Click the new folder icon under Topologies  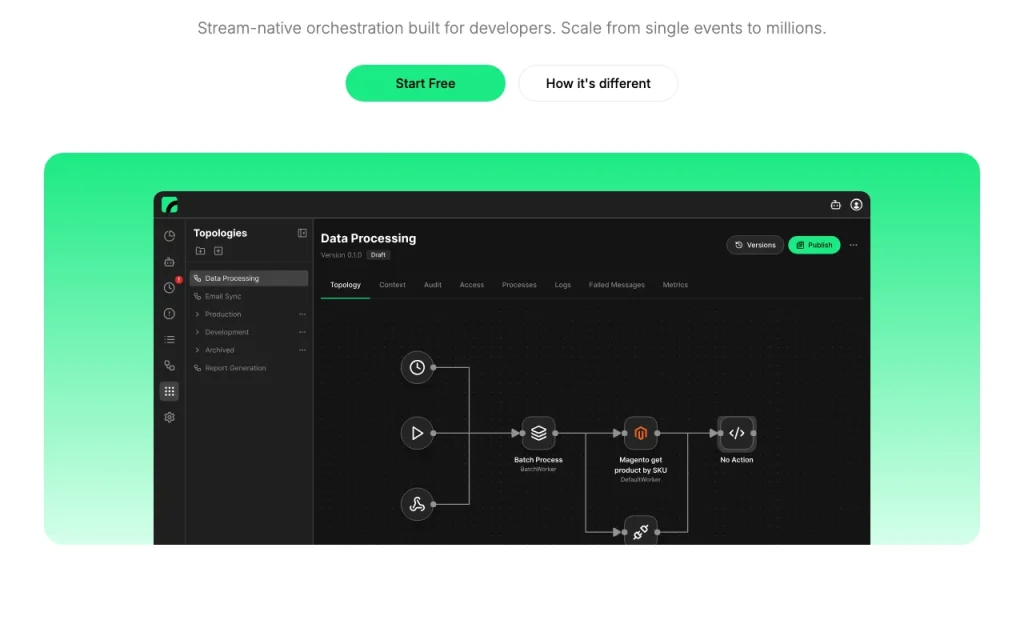[x=200, y=251]
